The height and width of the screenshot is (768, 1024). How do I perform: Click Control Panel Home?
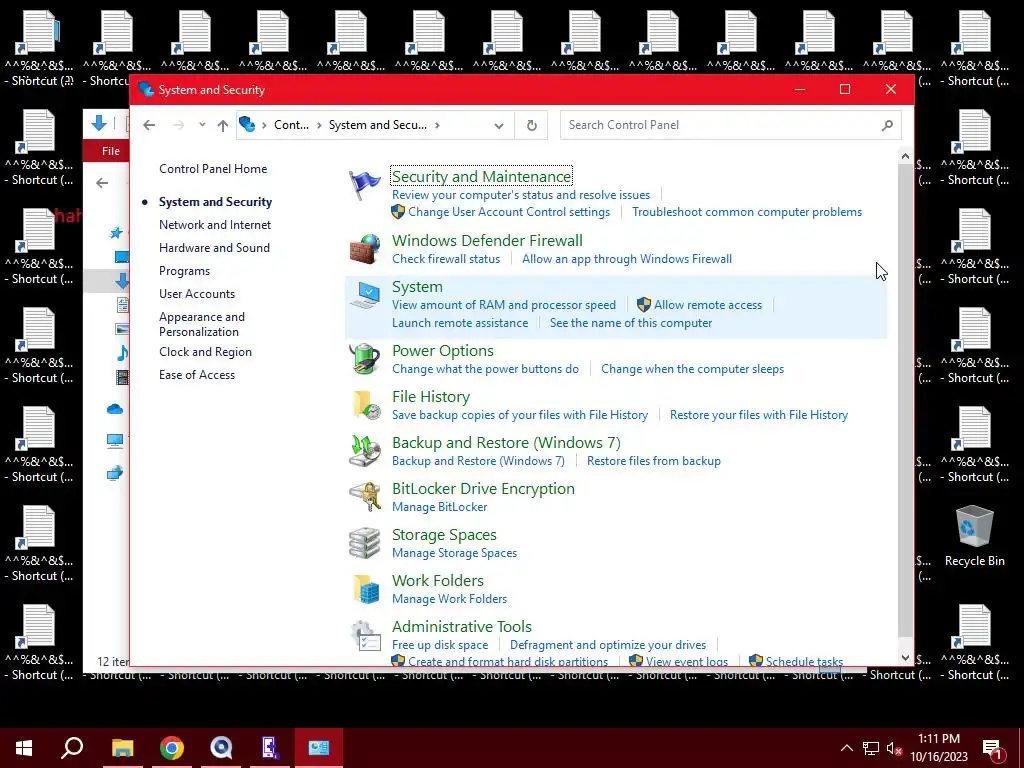[x=213, y=168]
